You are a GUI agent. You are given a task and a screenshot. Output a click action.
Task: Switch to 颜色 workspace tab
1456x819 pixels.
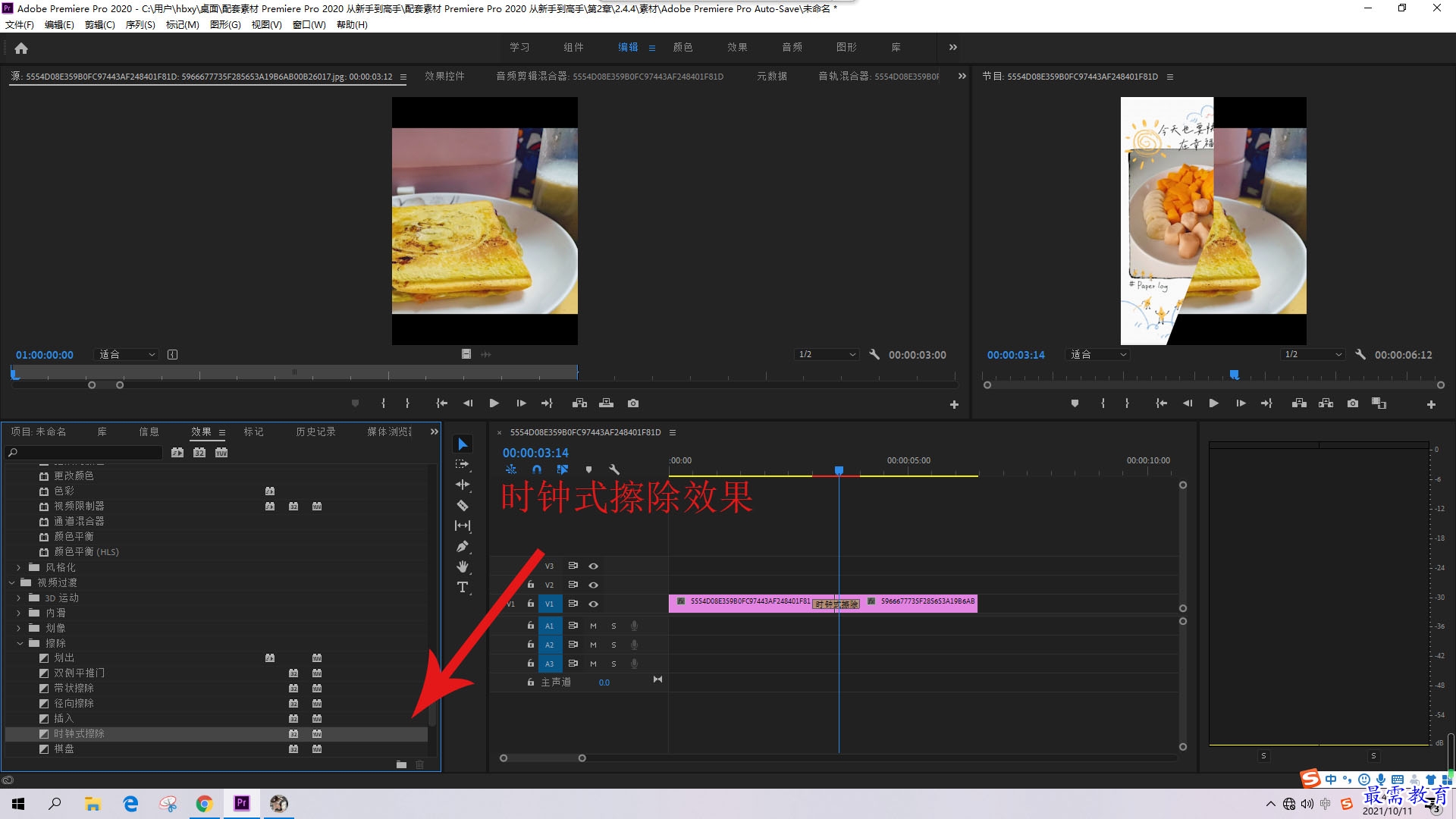pos(682,47)
